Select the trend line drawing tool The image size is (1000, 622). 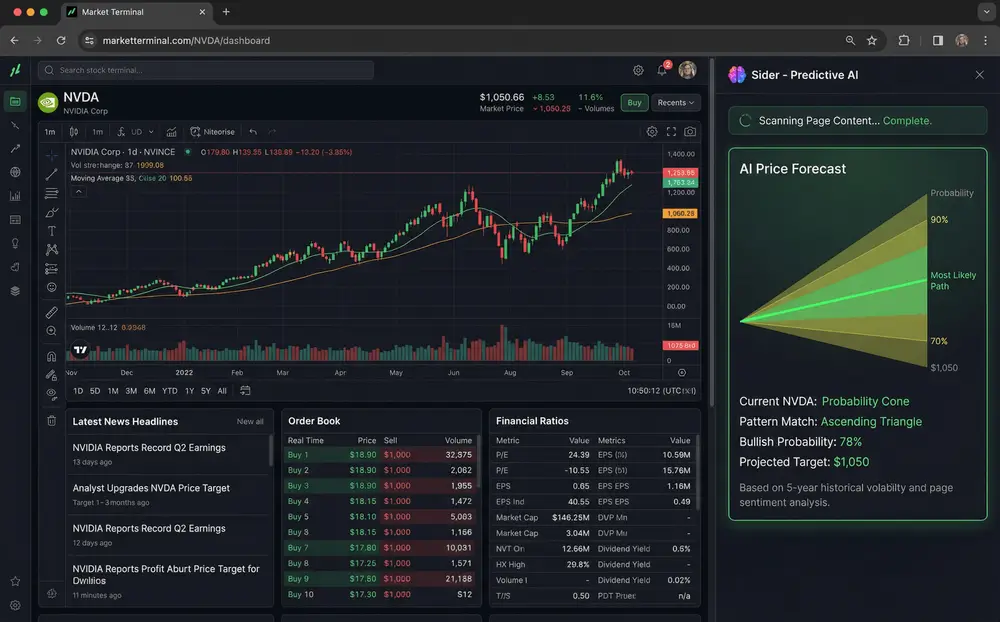pos(52,174)
